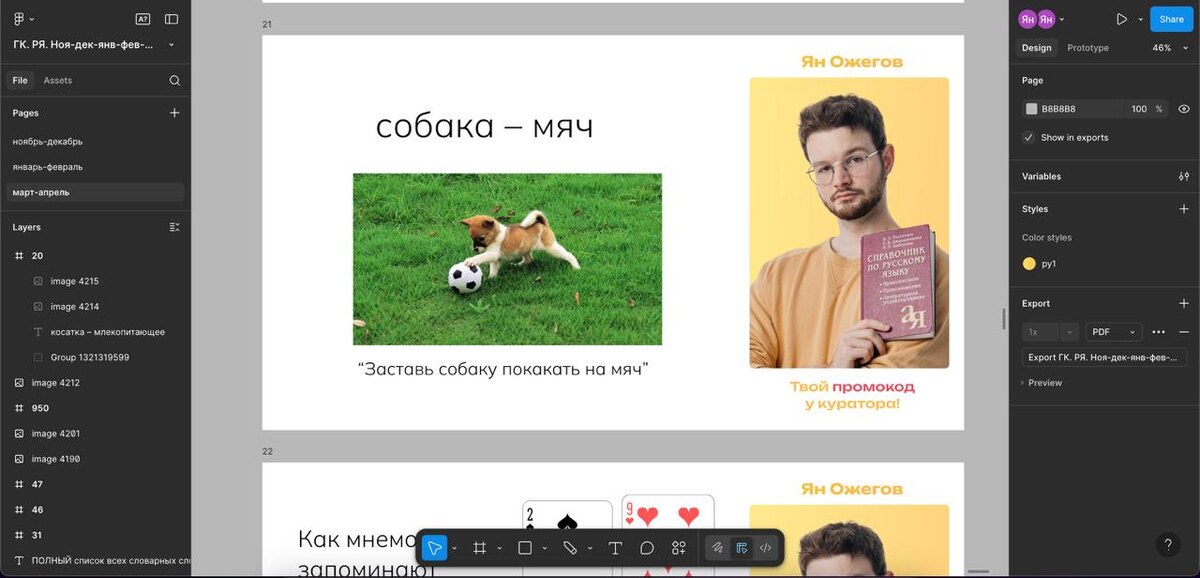Open the Figma main menu logo
This screenshot has width=1200, height=578.
(18, 19)
